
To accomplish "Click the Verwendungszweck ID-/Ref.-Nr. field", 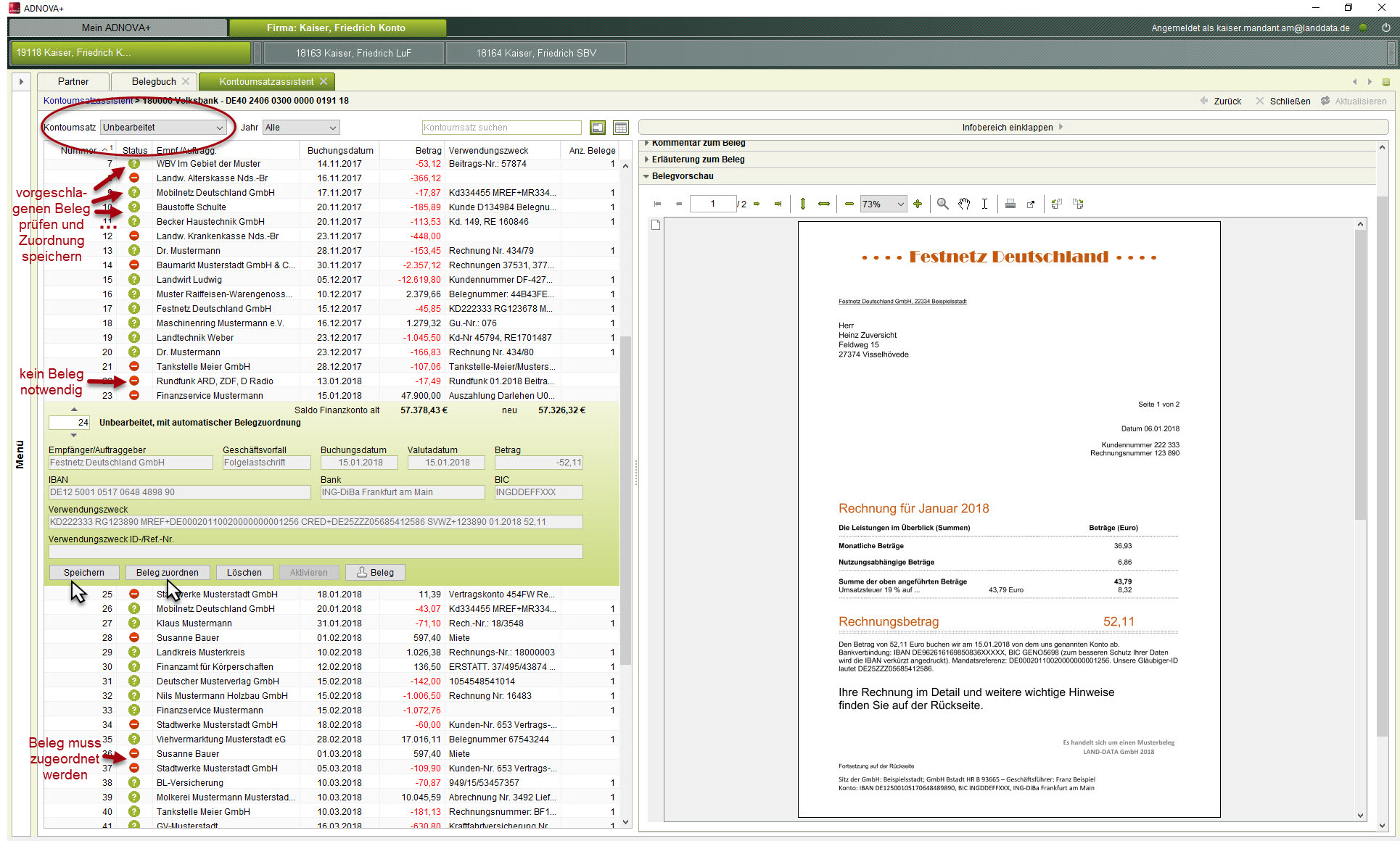I will (x=316, y=552).
